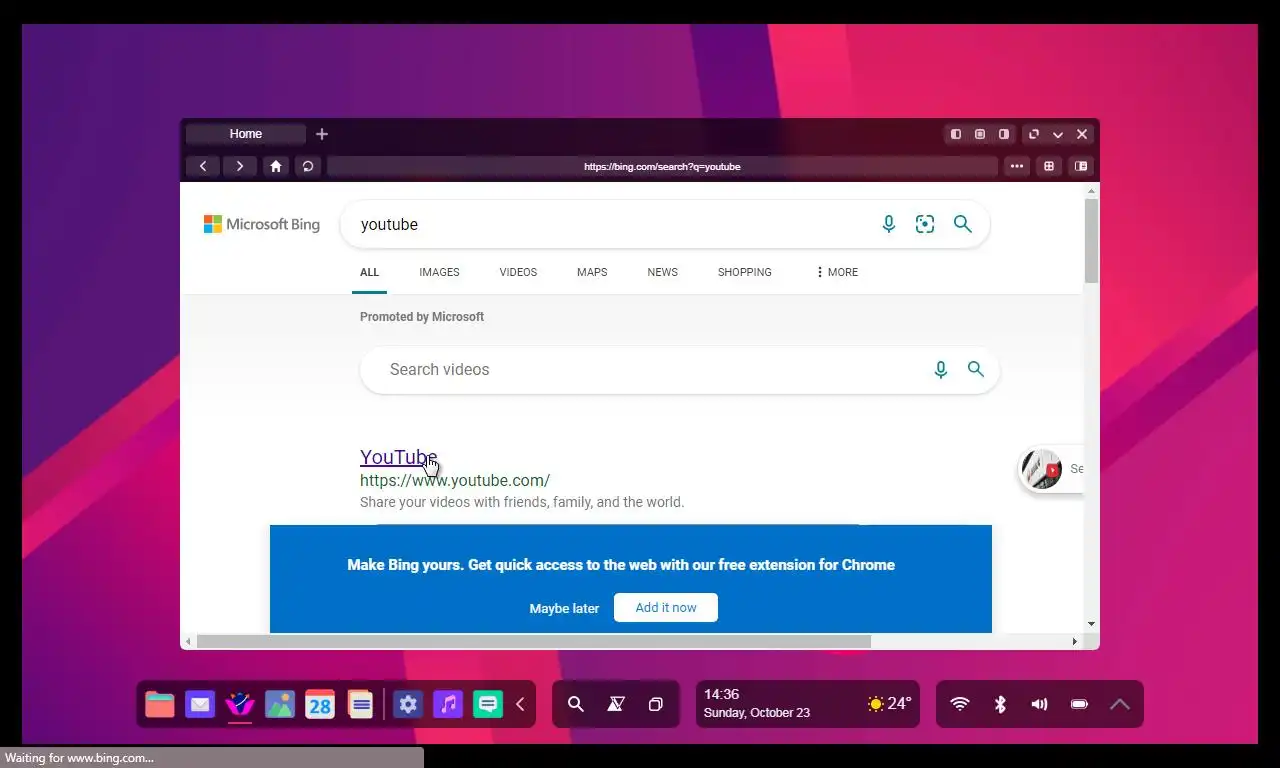Open the Notes app in the dock
The width and height of the screenshot is (1280, 768).
[361, 705]
